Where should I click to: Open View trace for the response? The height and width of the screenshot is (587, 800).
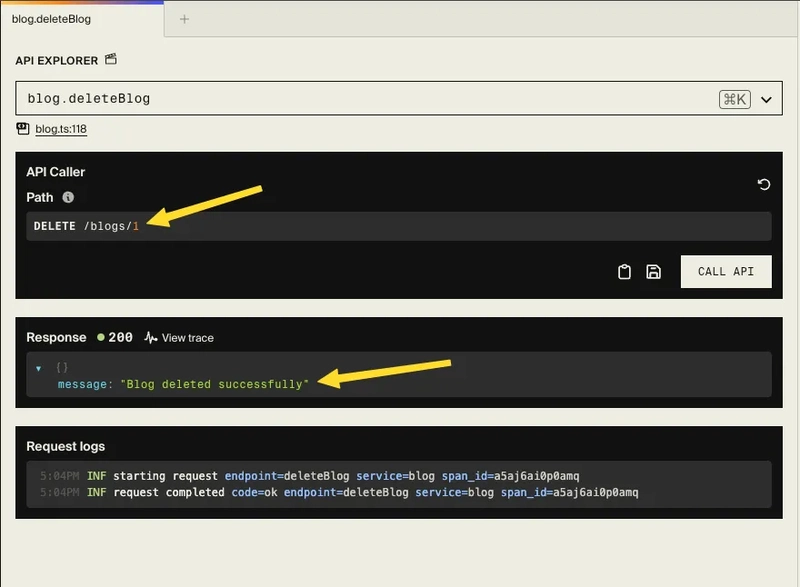(x=179, y=338)
